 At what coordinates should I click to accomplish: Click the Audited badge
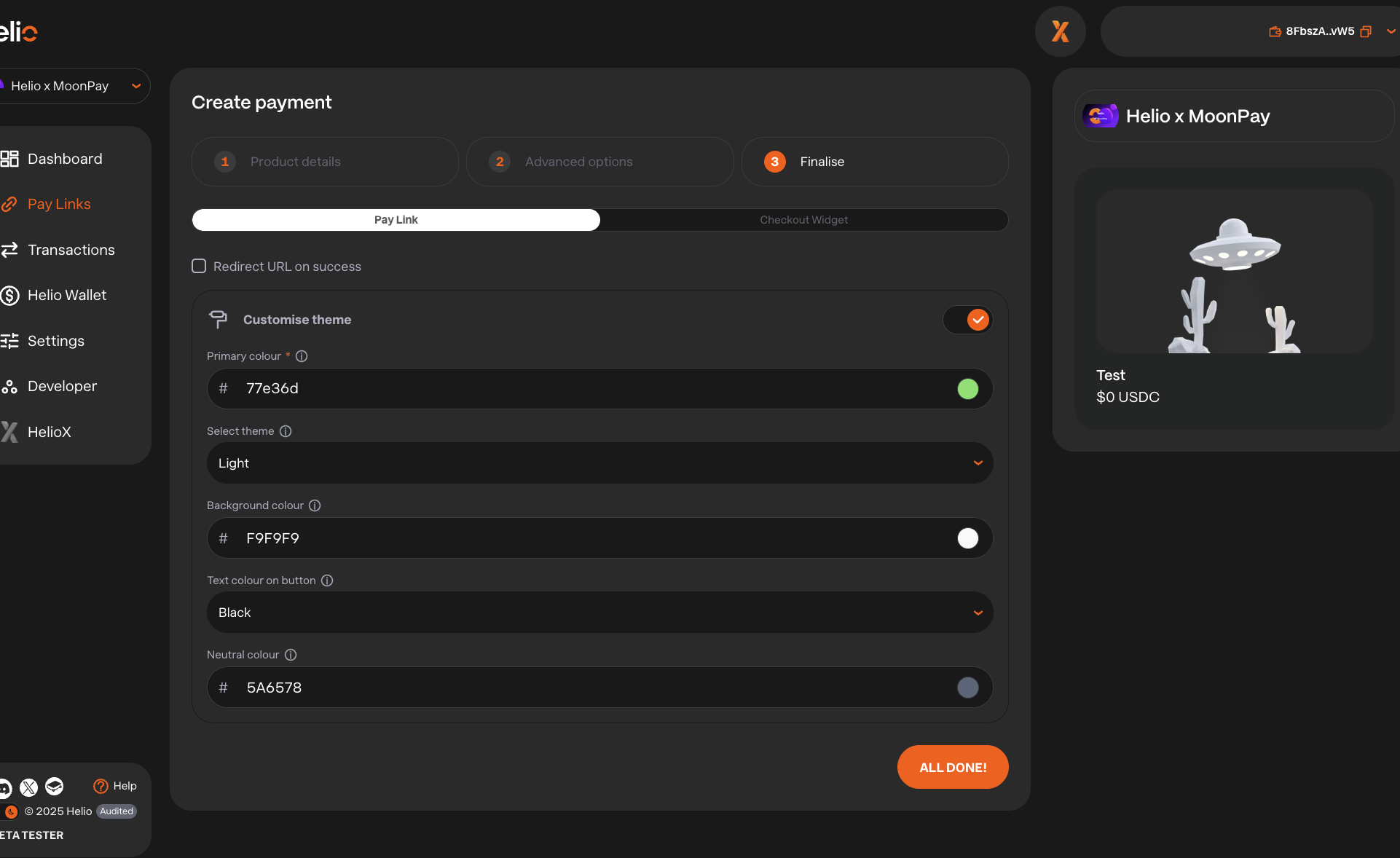pyautogui.click(x=117, y=811)
